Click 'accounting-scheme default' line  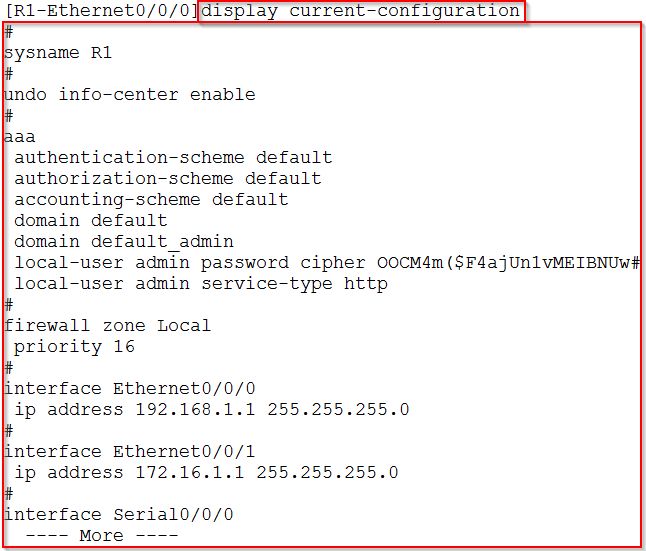point(152,200)
